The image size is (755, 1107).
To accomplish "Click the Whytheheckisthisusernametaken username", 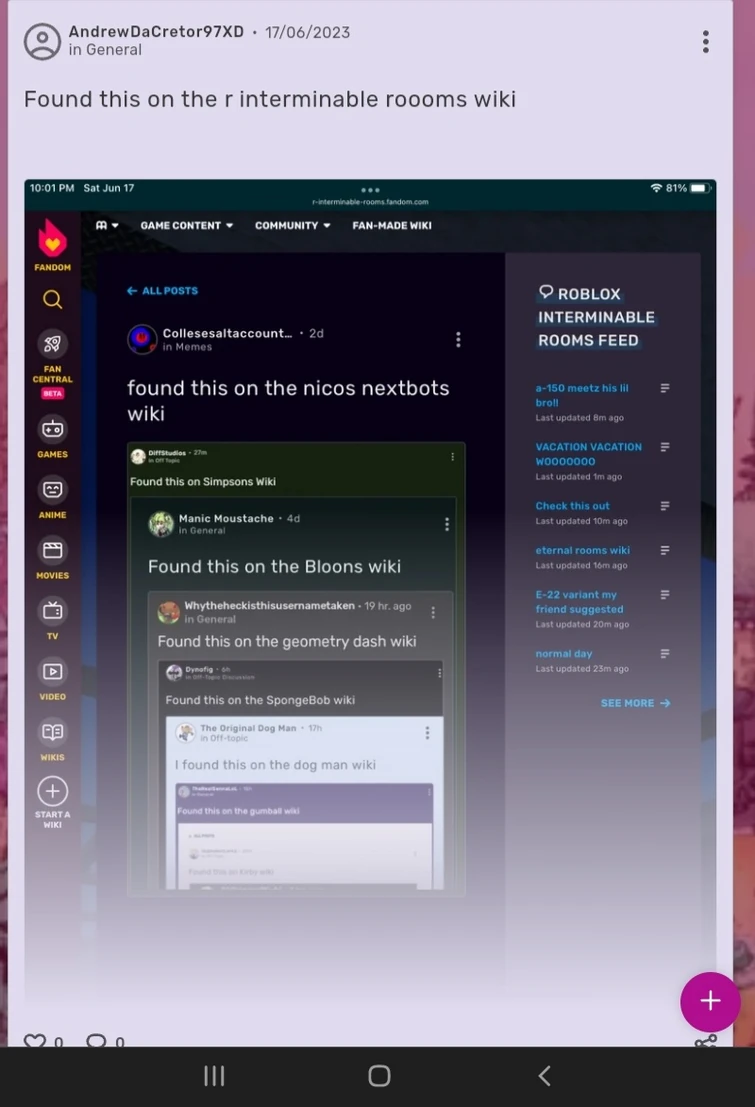I will pos(269,605).
